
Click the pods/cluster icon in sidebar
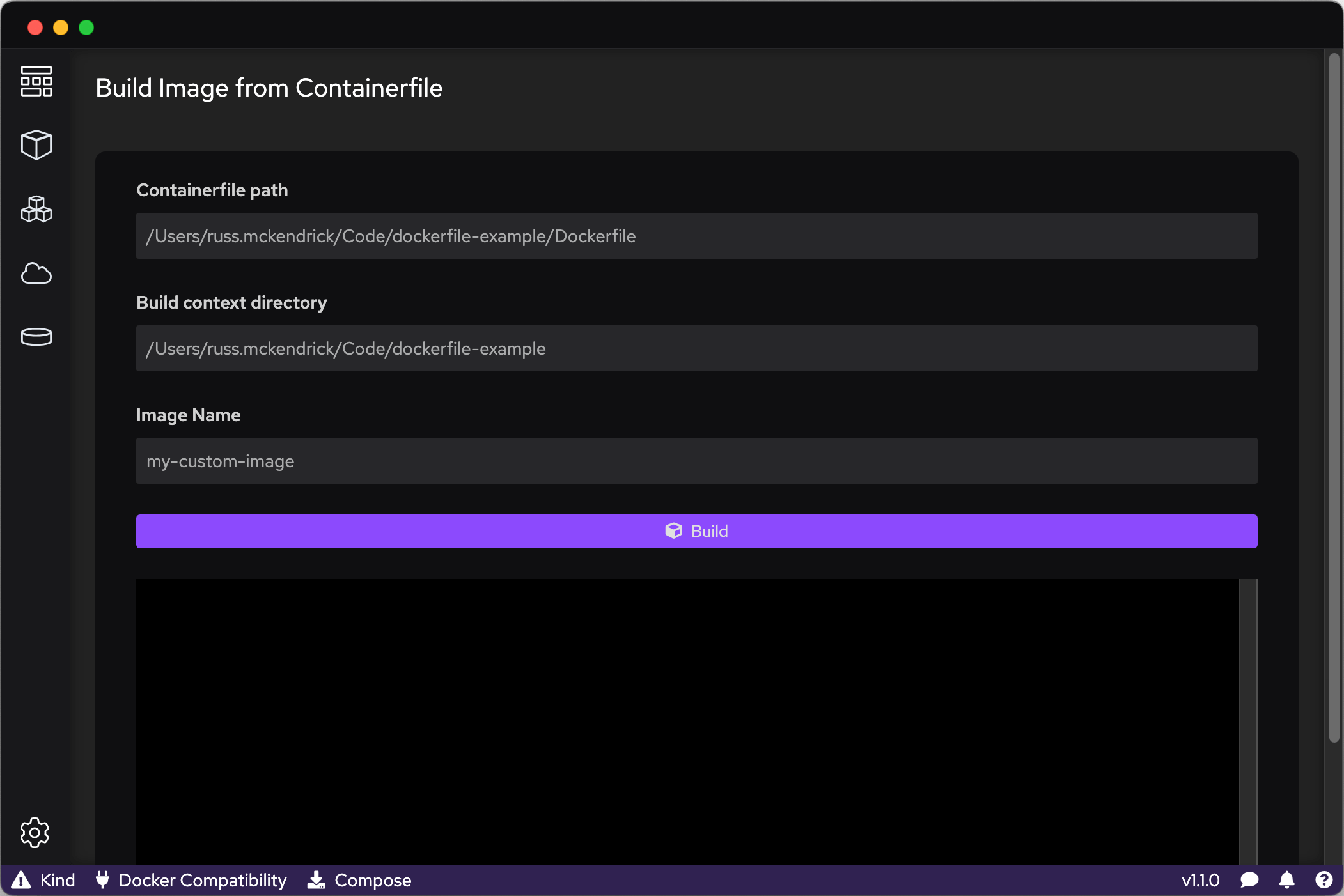tap(35, 209)
